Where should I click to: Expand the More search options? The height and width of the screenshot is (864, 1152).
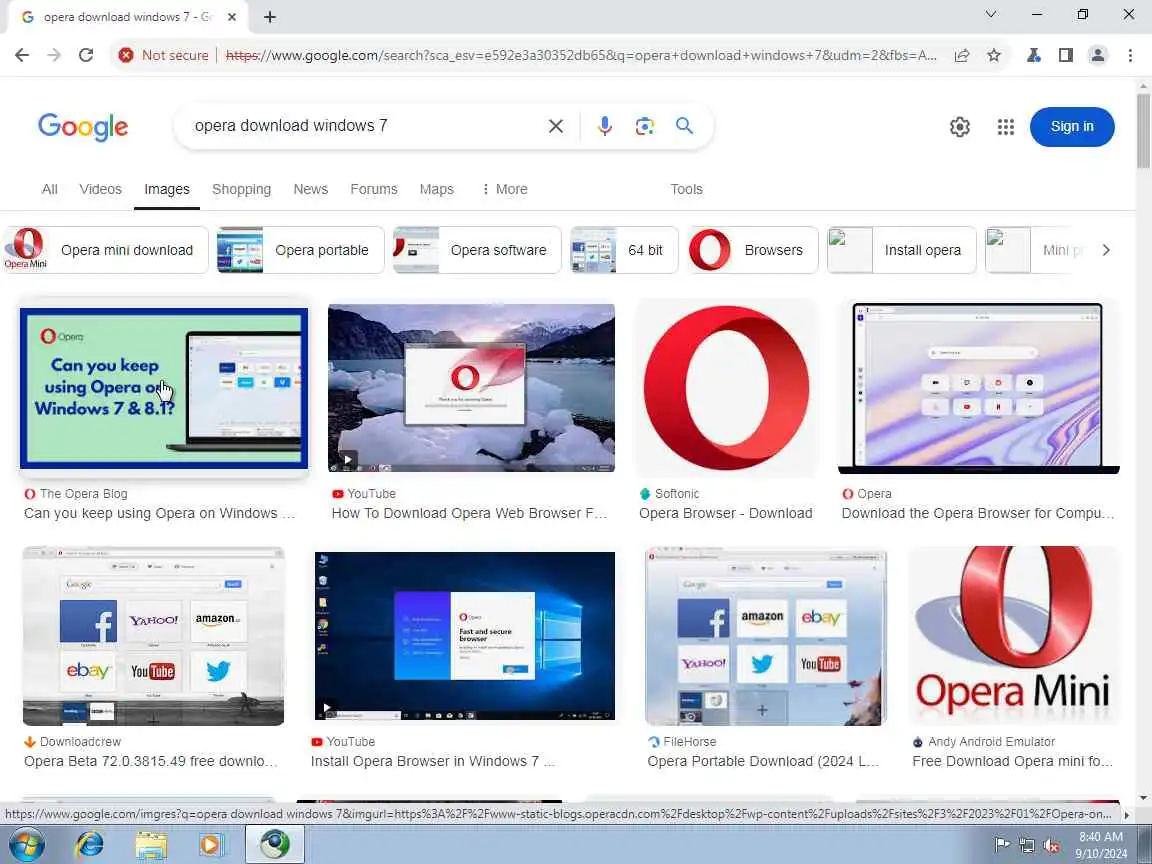click(504, 189)
